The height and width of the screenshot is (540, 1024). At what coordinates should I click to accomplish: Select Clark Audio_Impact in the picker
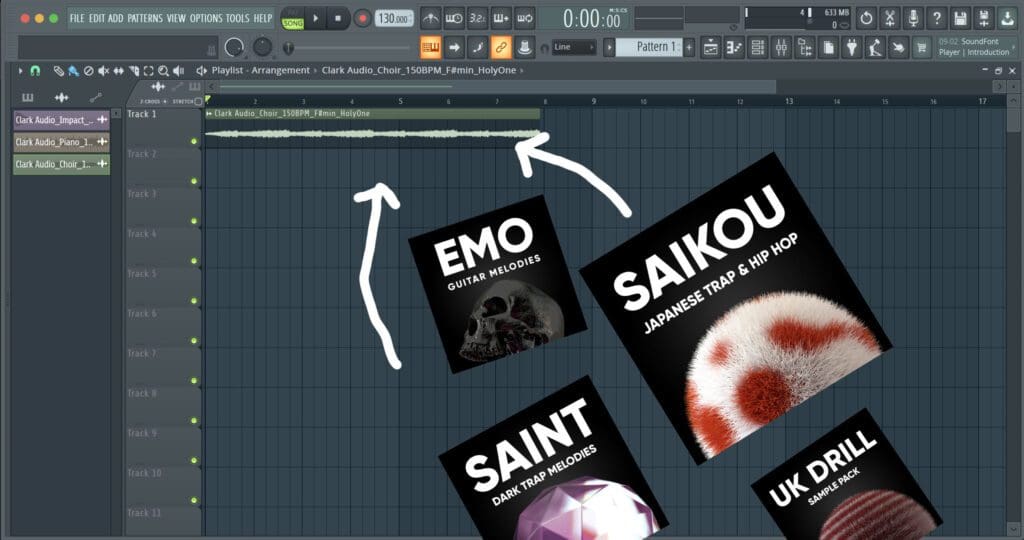pos(61,120)
